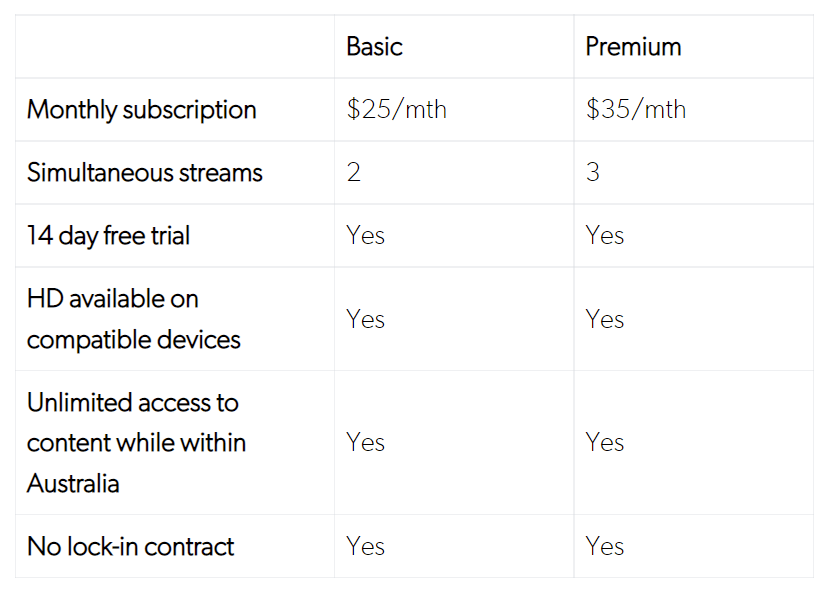Click the Basic column header
The width and height of the screenshot is (822, 594).
374,47
